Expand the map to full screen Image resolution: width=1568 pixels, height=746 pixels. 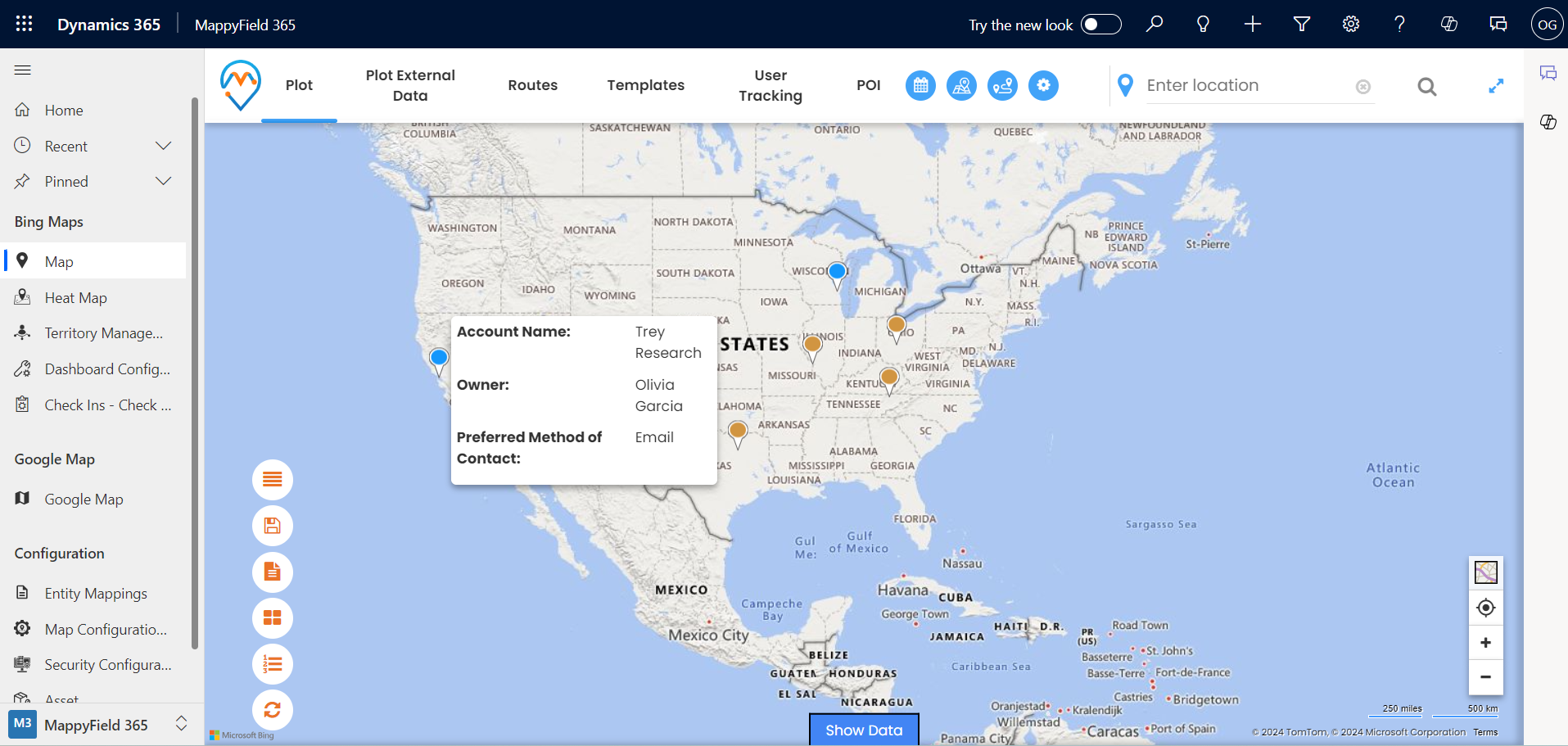click(x=1496, y=86)
